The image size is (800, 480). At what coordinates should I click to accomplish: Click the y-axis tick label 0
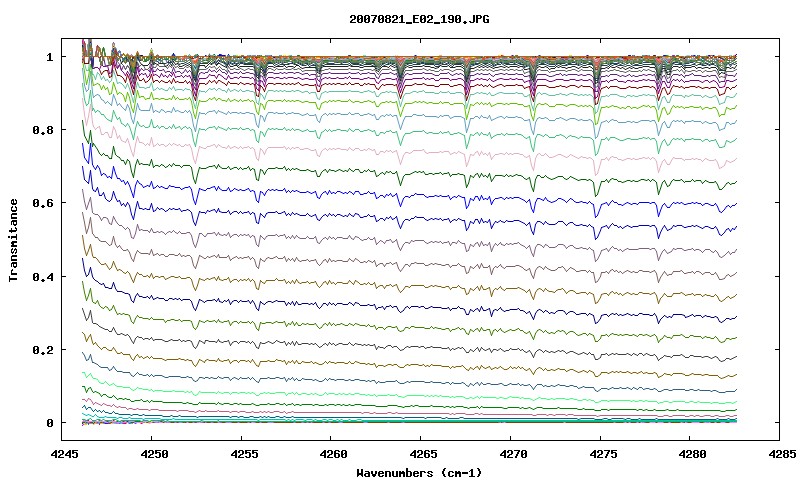(49, 423)
